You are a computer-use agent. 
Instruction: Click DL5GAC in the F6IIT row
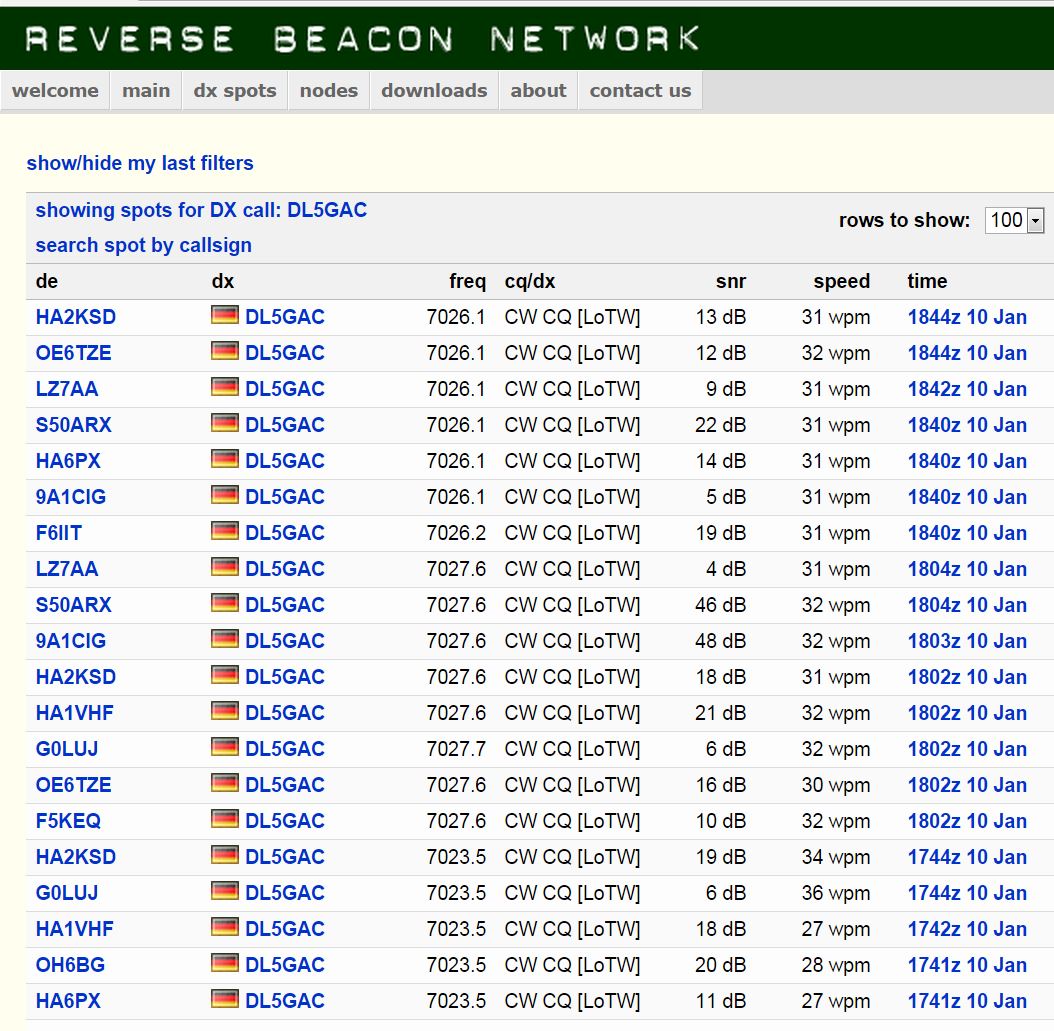coord(284,534)
